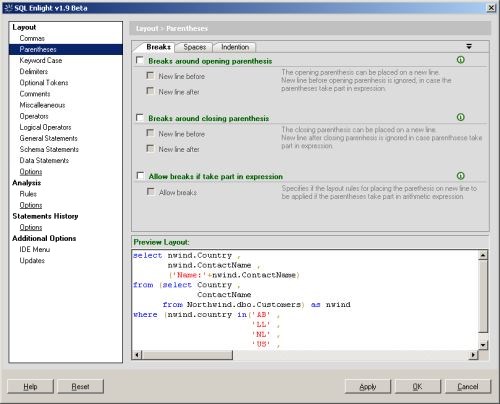Click inside the Preview Layout SQL text
This screenshot has width=500, height=404.
click(x=305, y=300)
